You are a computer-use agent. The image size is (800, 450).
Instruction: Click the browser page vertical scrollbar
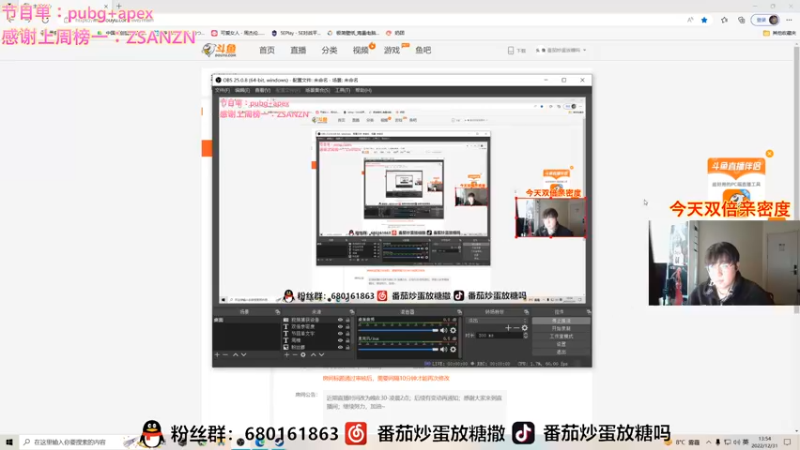point(796,179)
